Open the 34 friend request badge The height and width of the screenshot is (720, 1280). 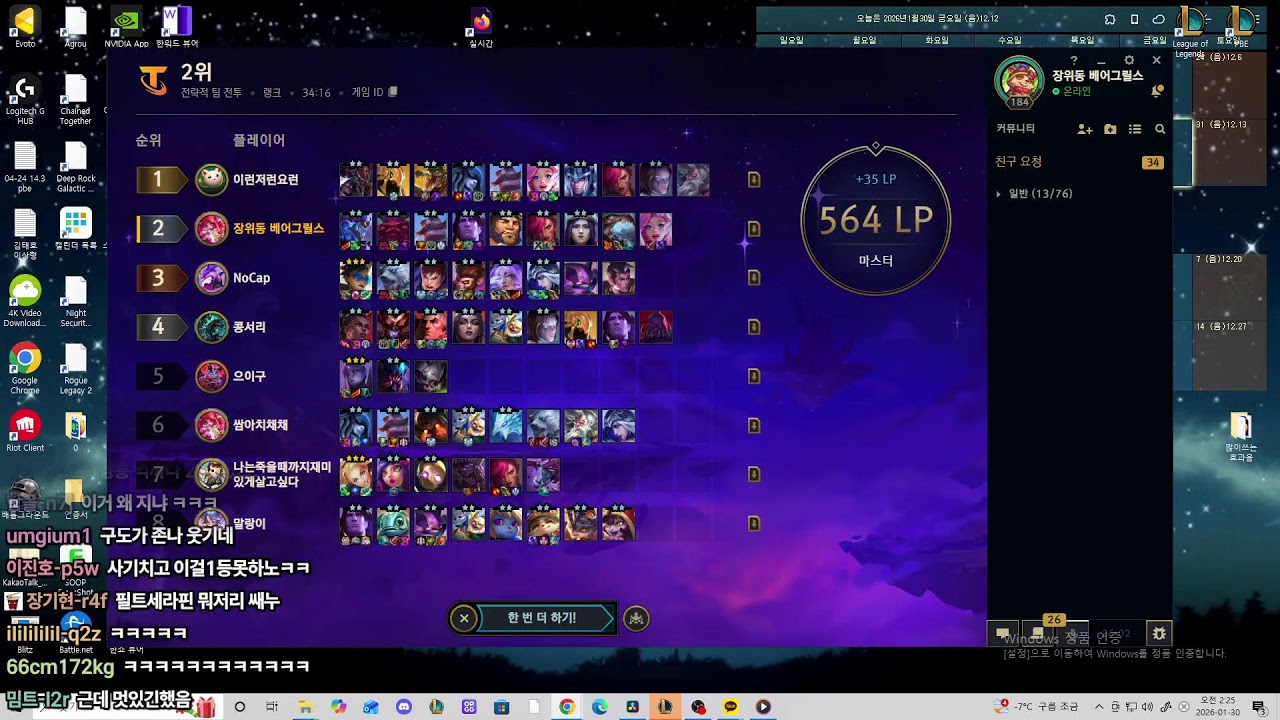[x=1153, y=162]
